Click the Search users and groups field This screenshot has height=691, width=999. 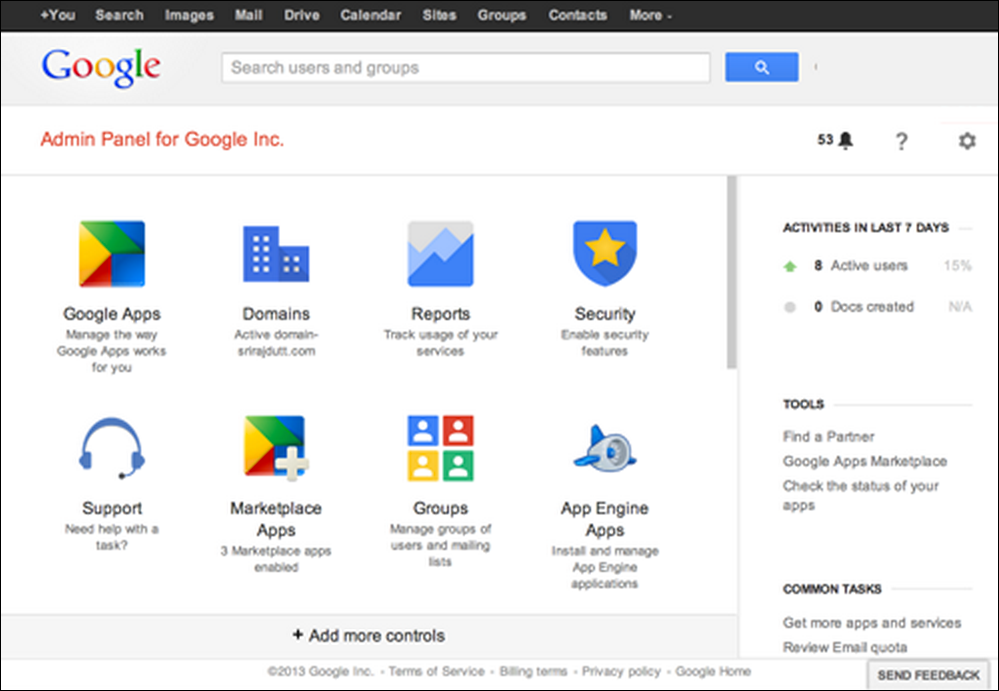click(x=465, y=68)
